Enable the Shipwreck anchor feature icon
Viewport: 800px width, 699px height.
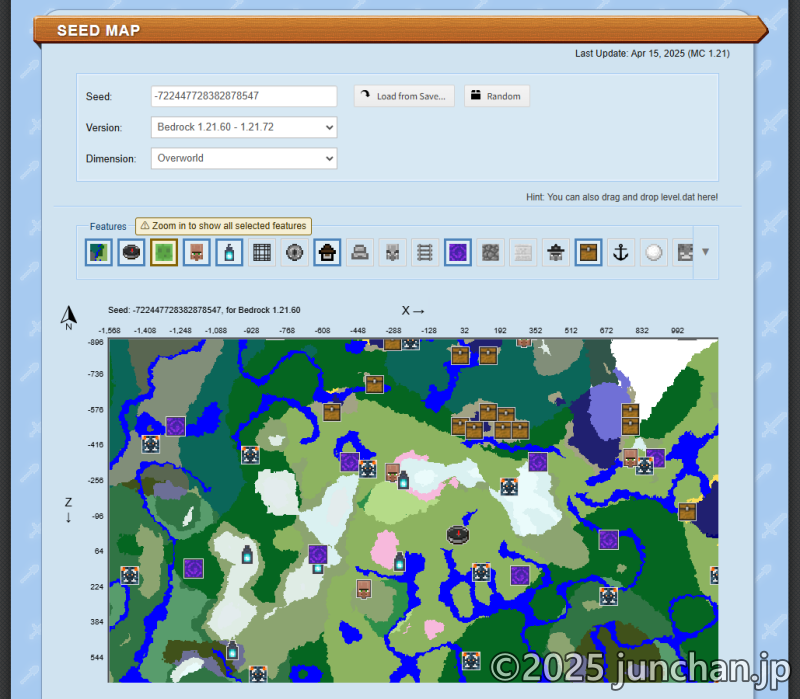click(x=621, y=252)
